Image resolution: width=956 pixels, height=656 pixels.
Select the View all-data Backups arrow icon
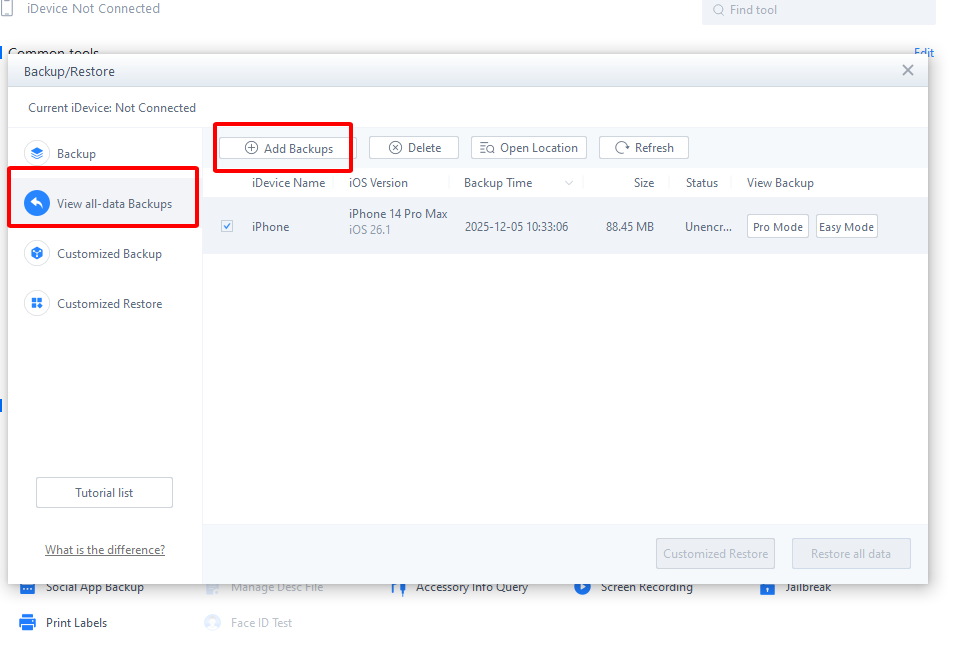[x=37, y=204]
